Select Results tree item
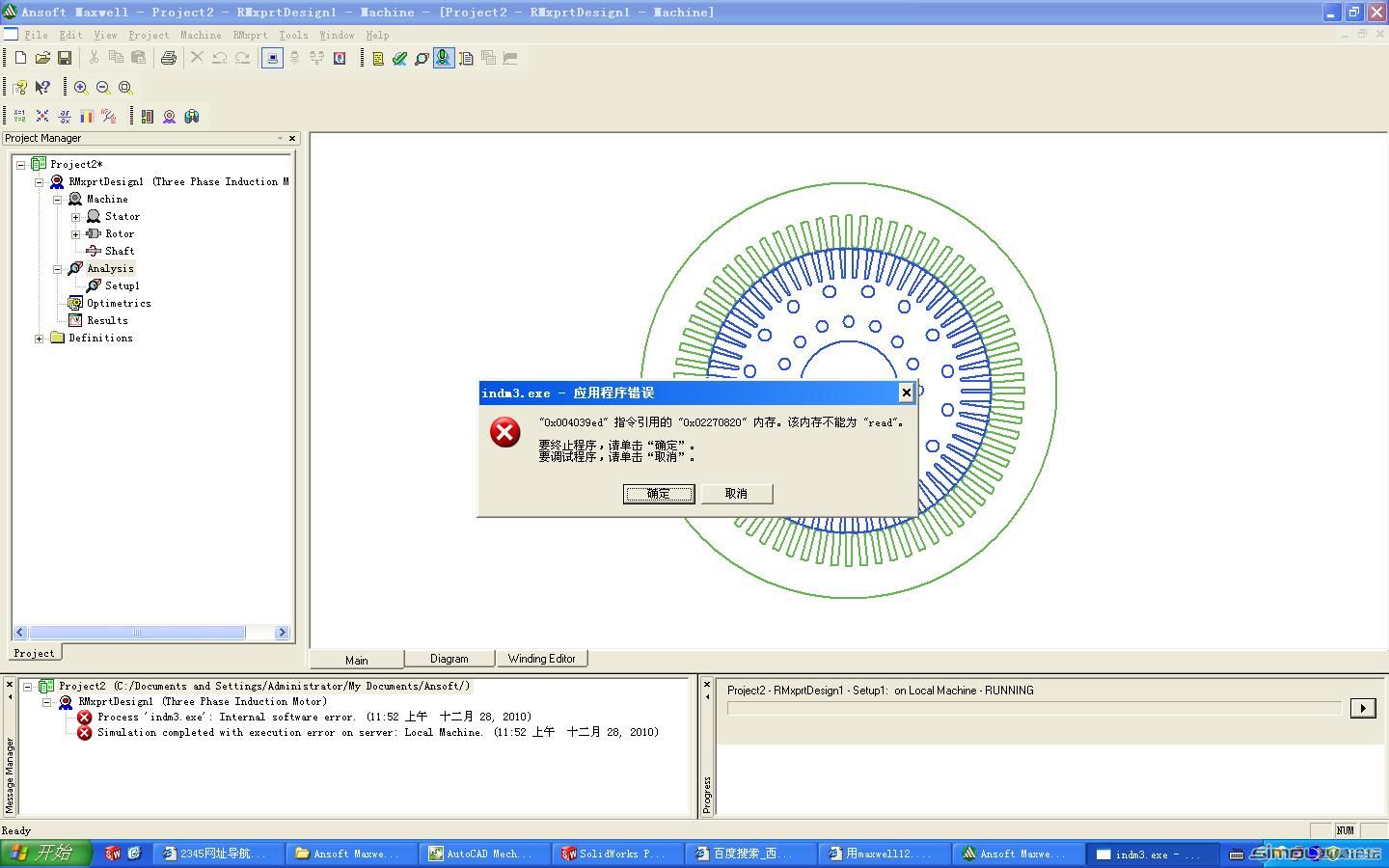The width and height of the screenshot is (1389, 868). [107, 320]
